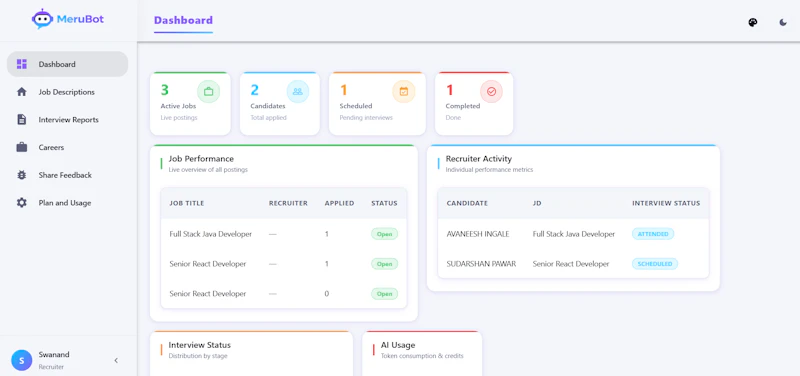
Task: Open the Active Jobs stat card
Action: coord(190,104)
